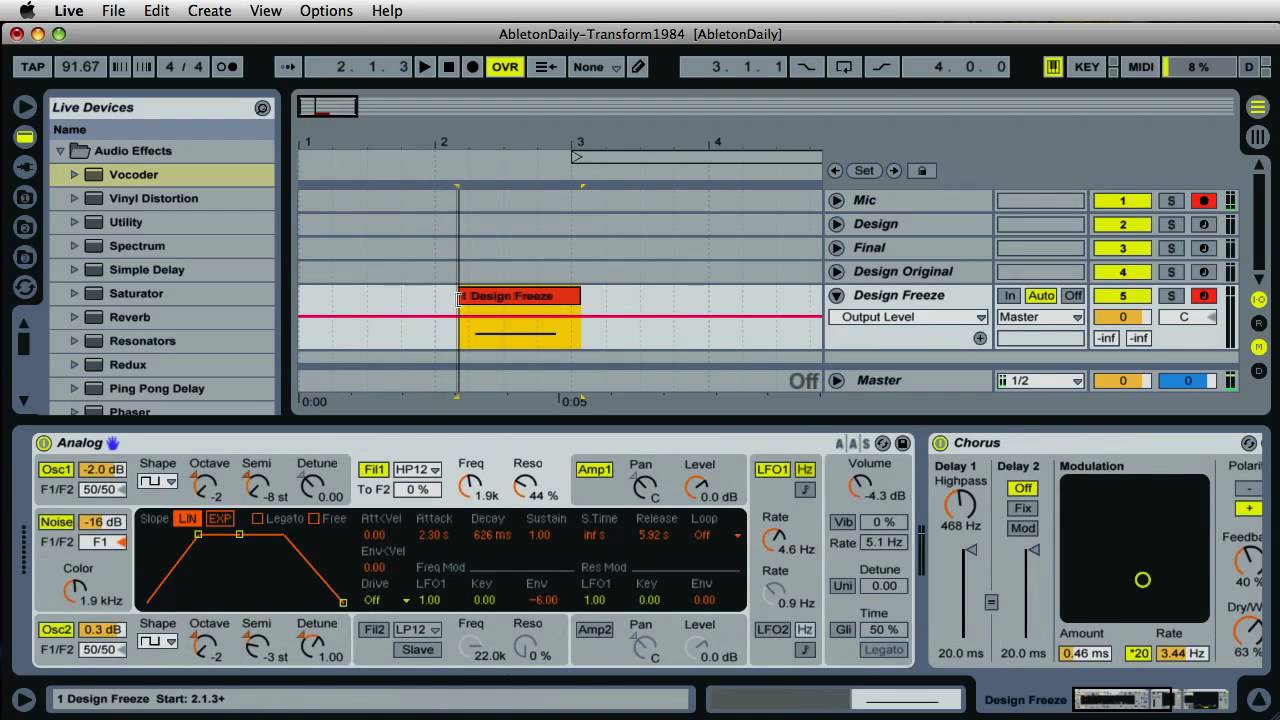Collapse the Audio Effects folder

pyautogui.click(x=60, y=151)
